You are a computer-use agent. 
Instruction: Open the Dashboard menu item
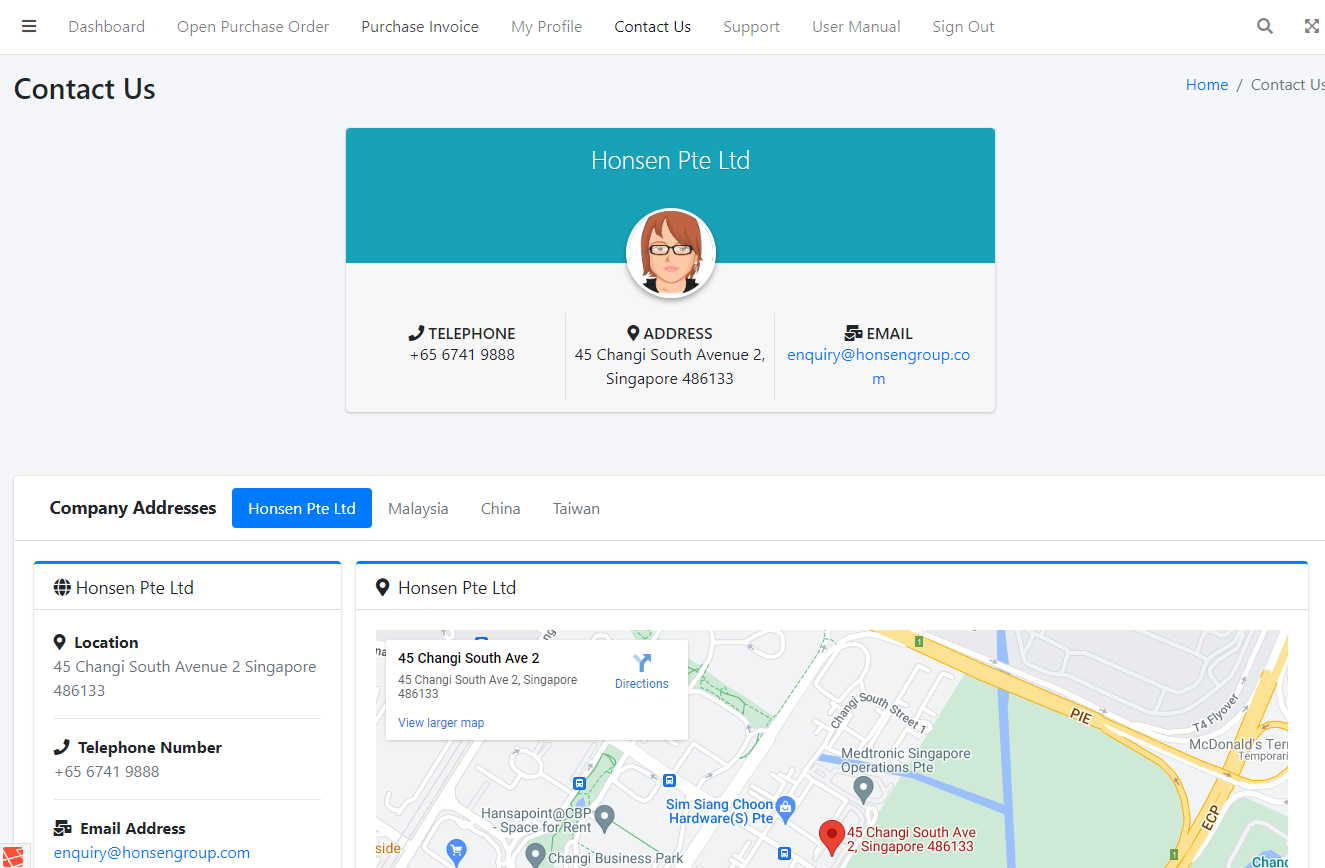pos(106,27)
